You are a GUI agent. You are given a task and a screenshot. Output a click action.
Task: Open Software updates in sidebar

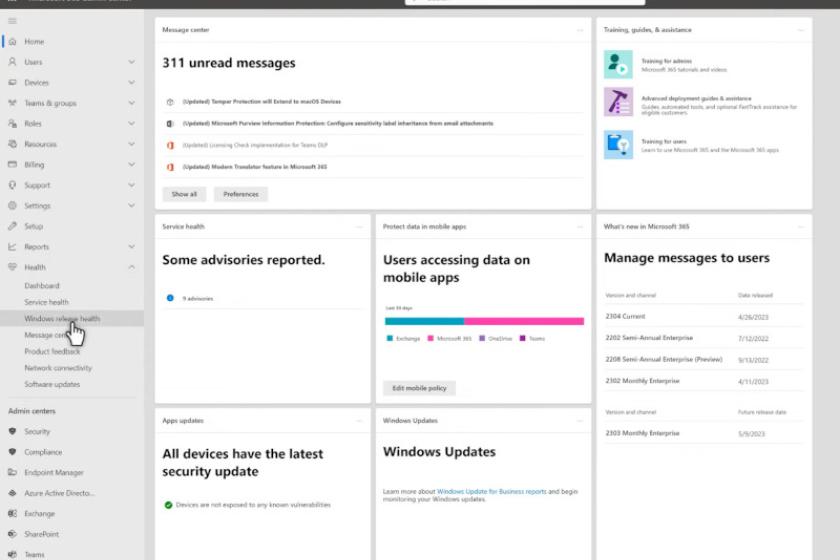click(52, 384)
